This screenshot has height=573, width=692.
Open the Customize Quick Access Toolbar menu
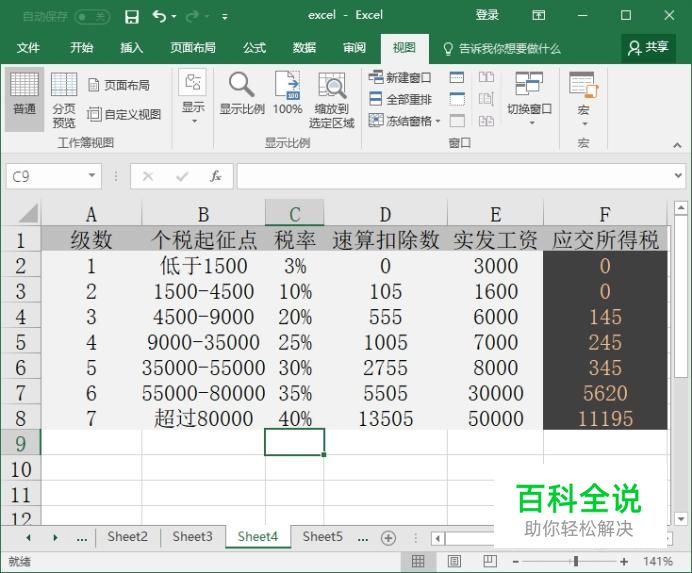pos(225,17)
